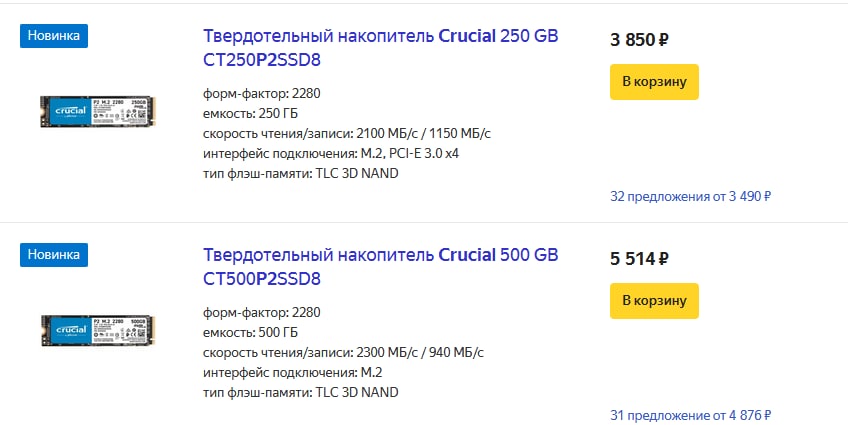Click the 3 850 ₽ price
This screenshot has width=848, height=425.
tap(639, 40)
